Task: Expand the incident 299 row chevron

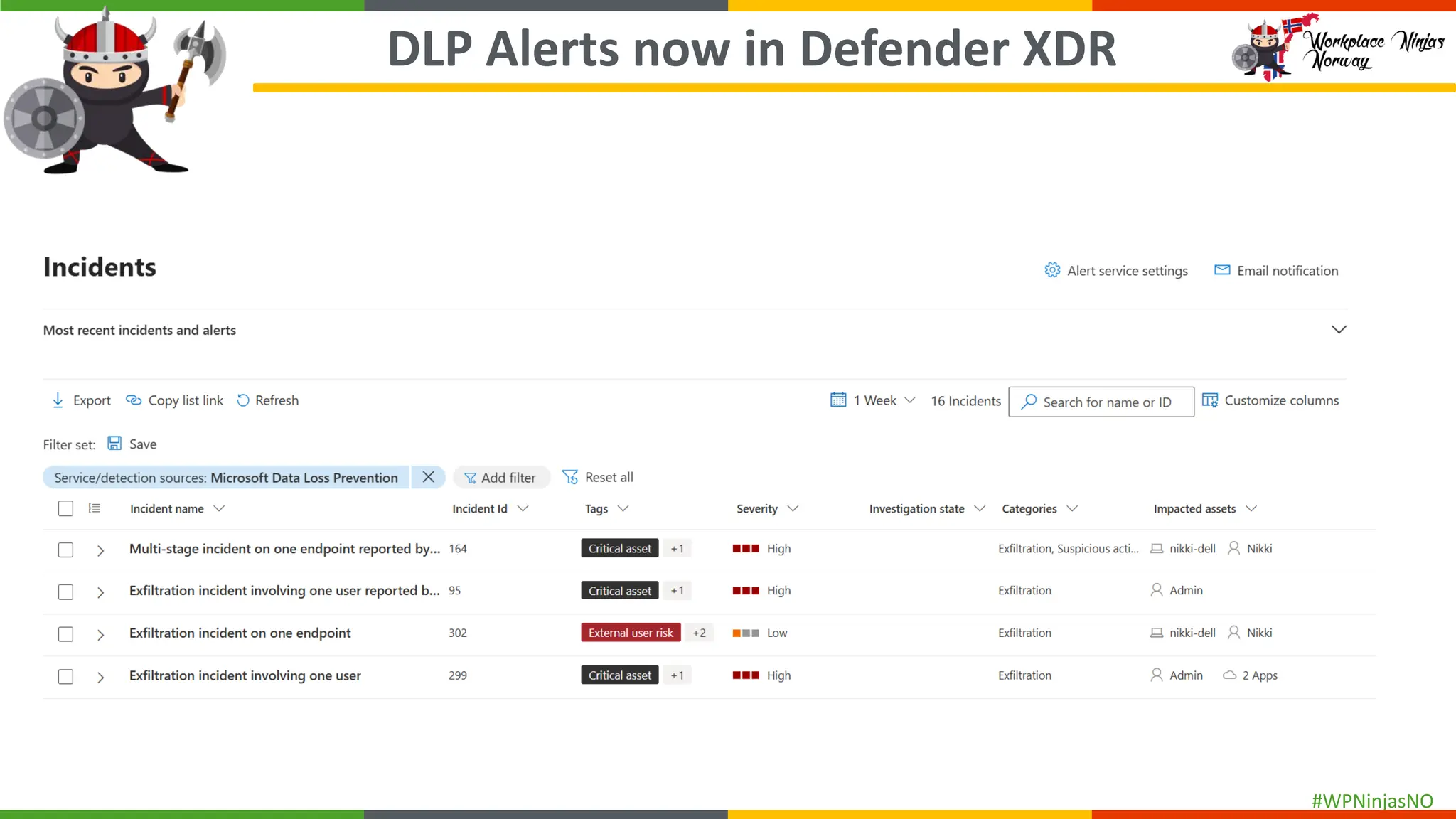Action: coord(100,677)
